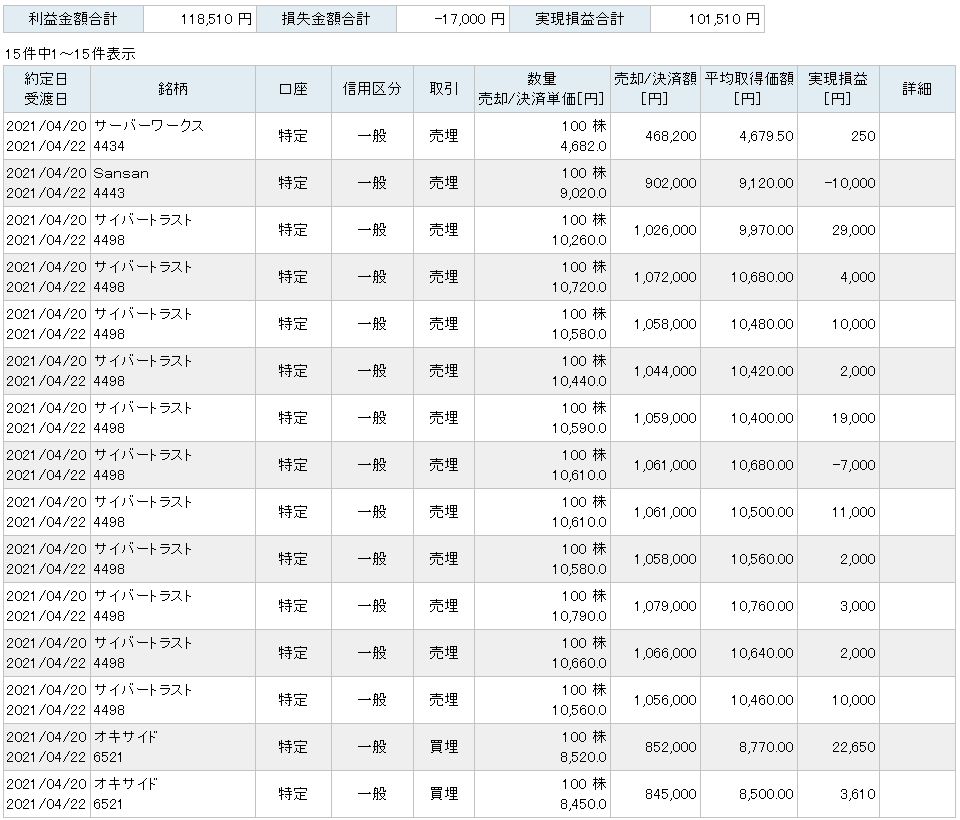Click the 取引 column header

click(x=444, y=89)
